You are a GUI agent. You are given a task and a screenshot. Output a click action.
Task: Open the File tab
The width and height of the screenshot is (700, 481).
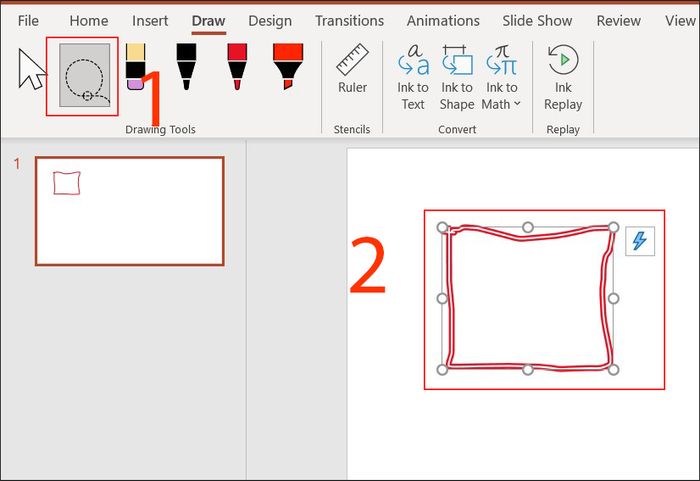tap(28, 21)
